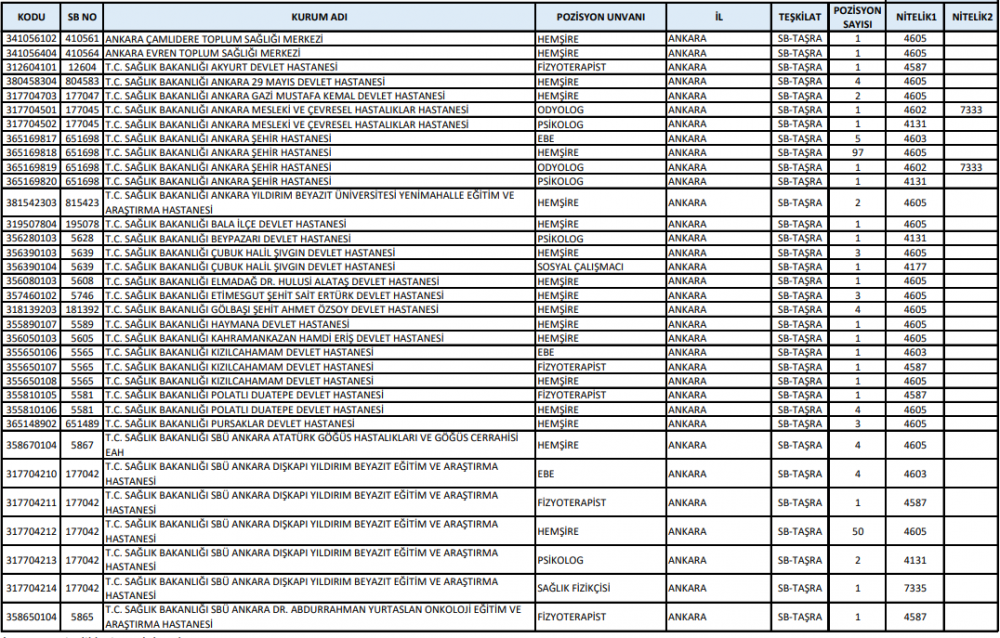Click SB NO 804583 cell
The image size is (1000, 638).
point(82,82)
